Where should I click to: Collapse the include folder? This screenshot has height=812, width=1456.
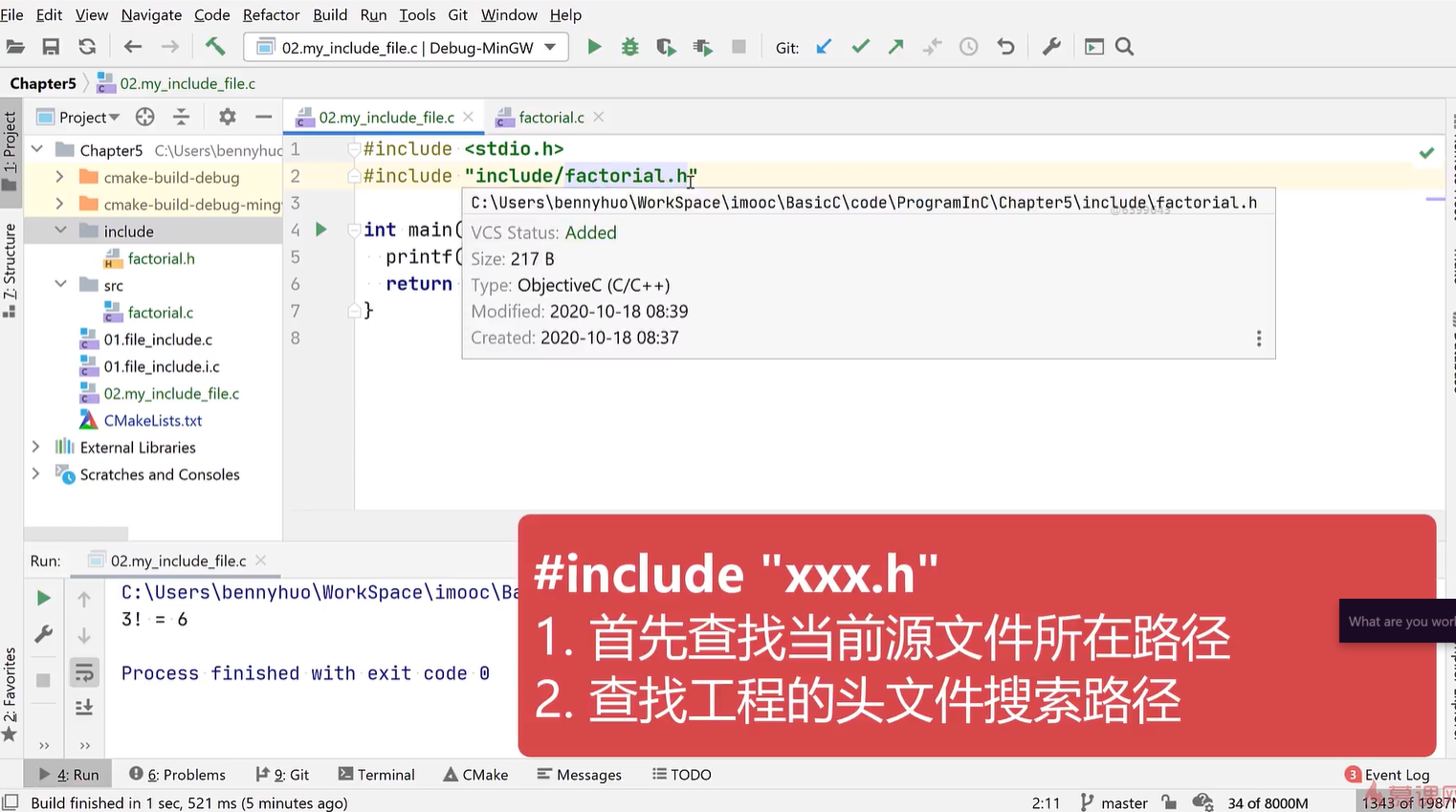click(60, 230)
